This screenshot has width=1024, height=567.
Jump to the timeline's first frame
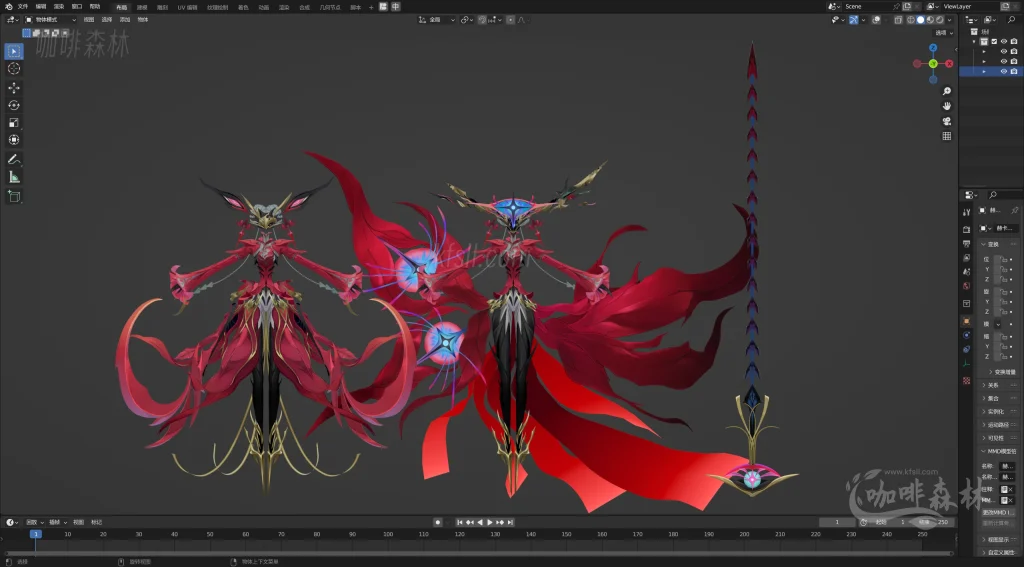click(x=460, y=522)
